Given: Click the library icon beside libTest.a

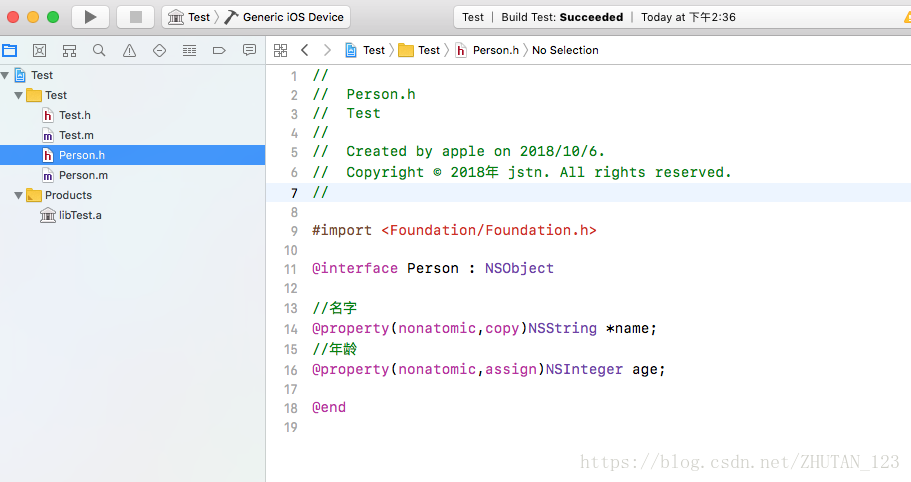Looking at the screenshot, I should click(x=48, y=215).
